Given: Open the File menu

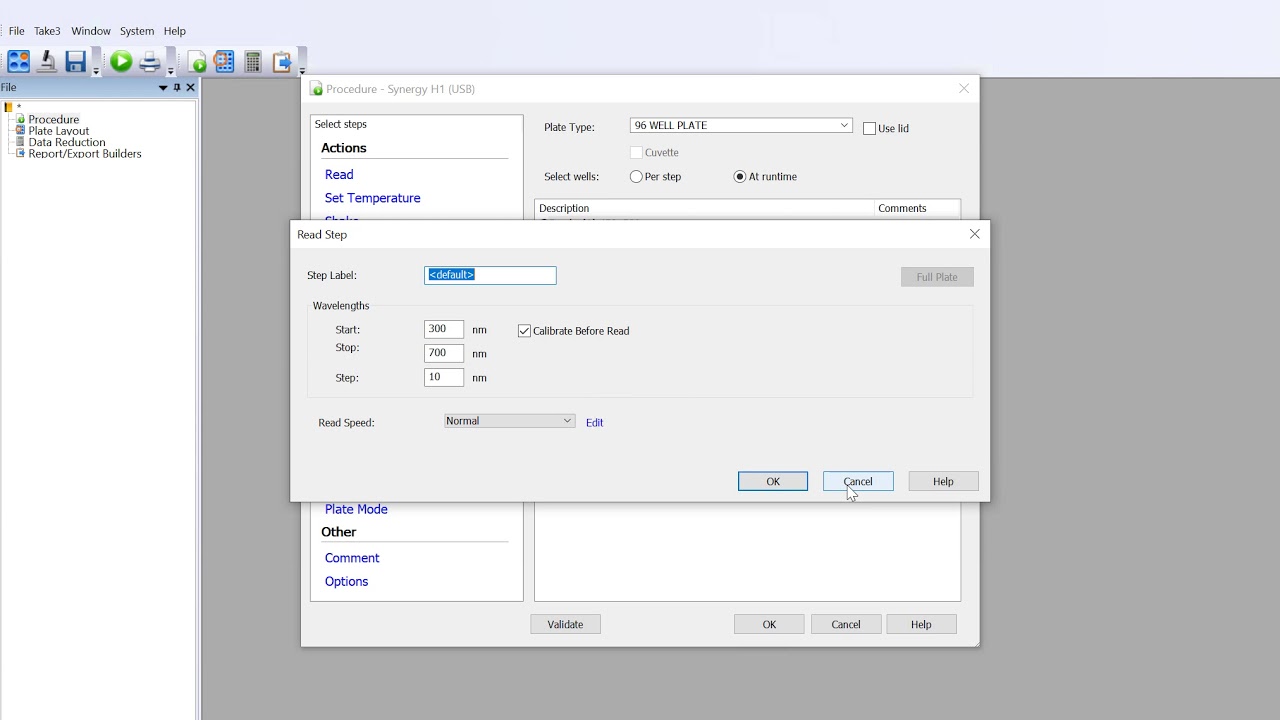Looking at the screenshot, I should point(16,31).
